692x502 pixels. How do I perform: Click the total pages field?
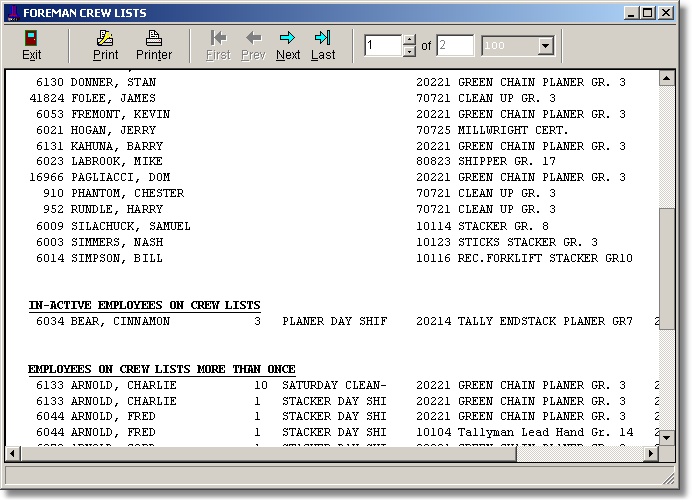(454, 46)
